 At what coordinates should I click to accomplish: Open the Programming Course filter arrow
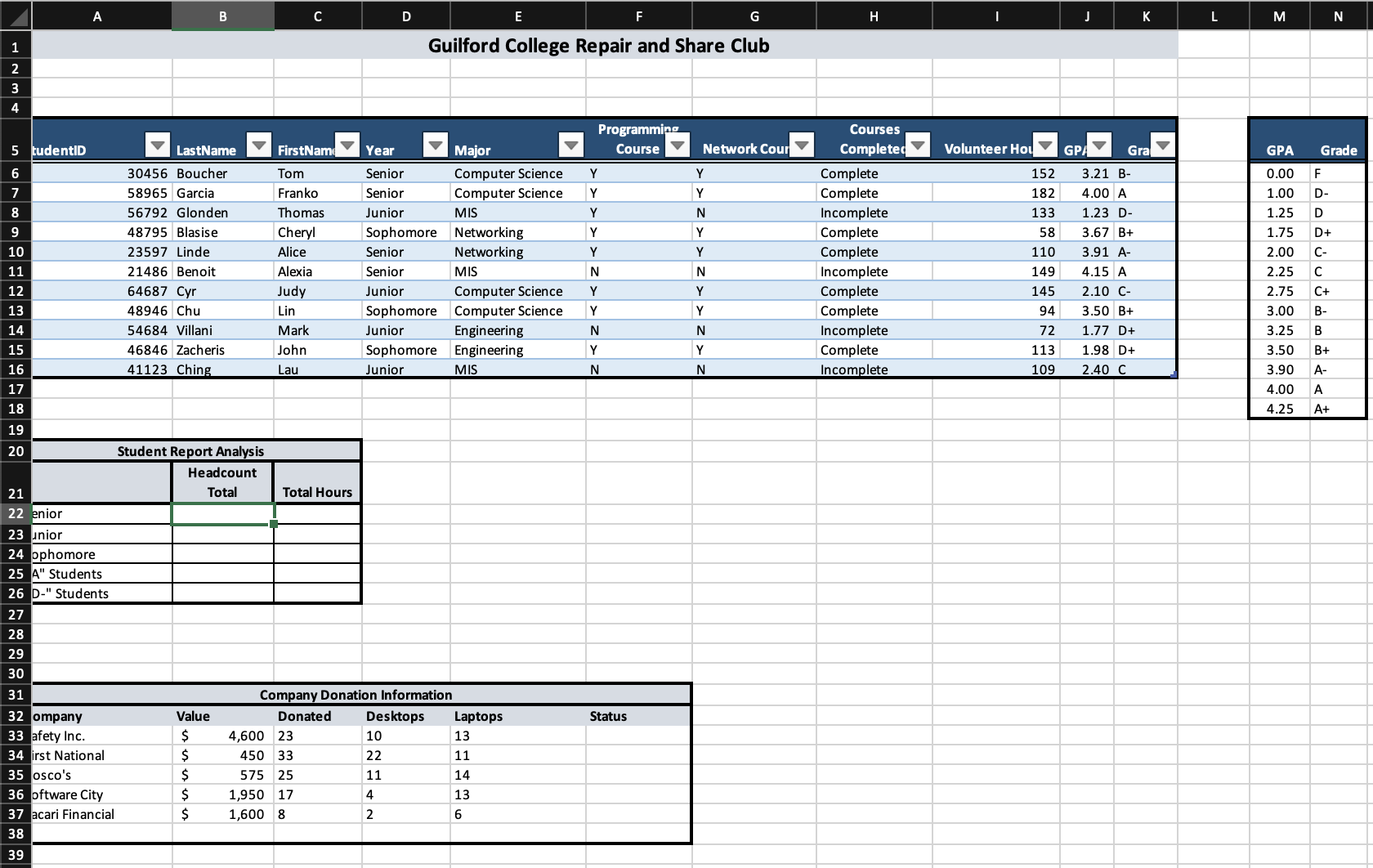(678, 145)
